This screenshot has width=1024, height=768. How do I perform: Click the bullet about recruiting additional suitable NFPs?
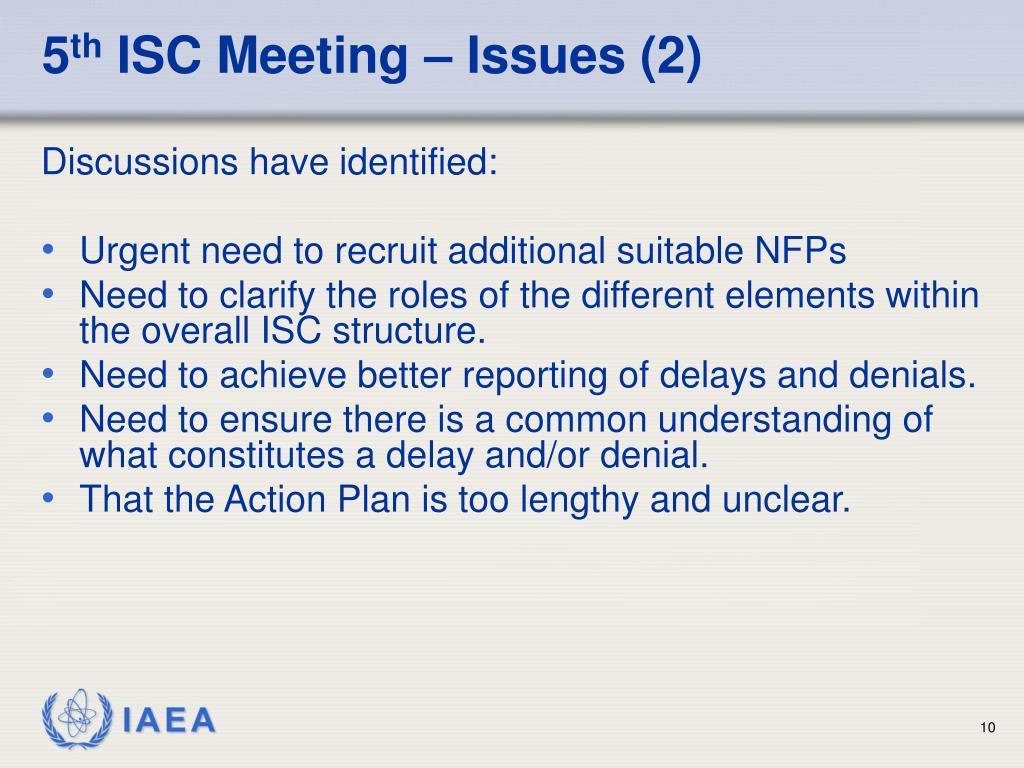click(x=462, y=251)
